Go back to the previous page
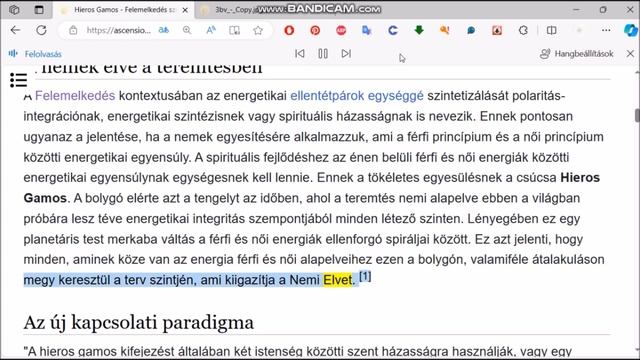The image size is (640, 360). point(15,30)
